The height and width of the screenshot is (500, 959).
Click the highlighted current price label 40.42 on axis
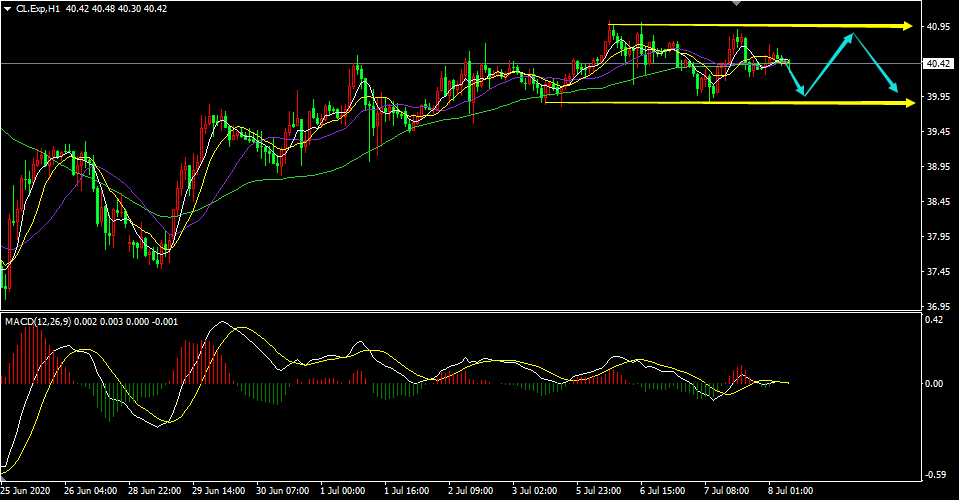(x=939, y=64)
